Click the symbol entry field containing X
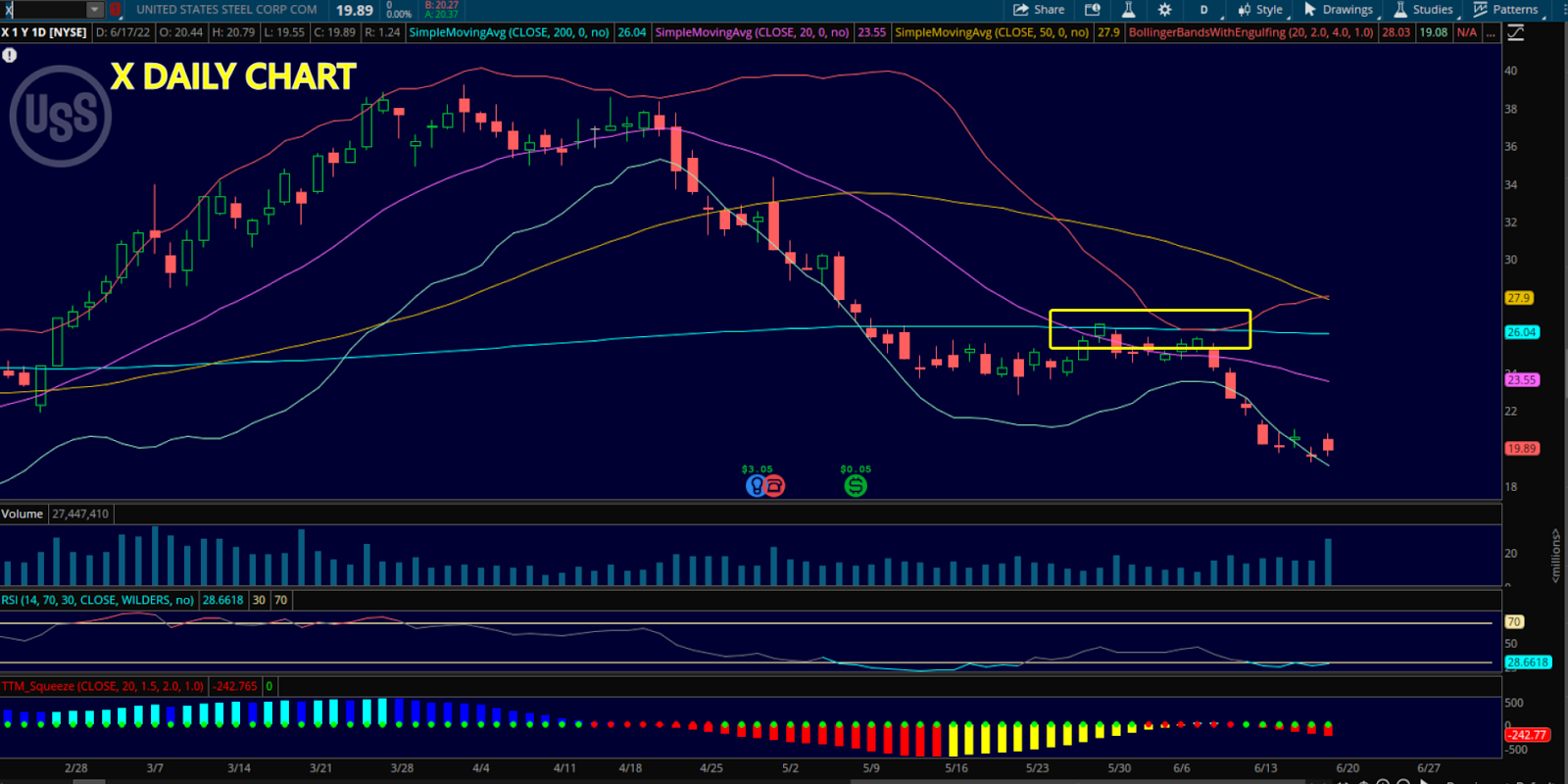 click(x=44, y=10)
